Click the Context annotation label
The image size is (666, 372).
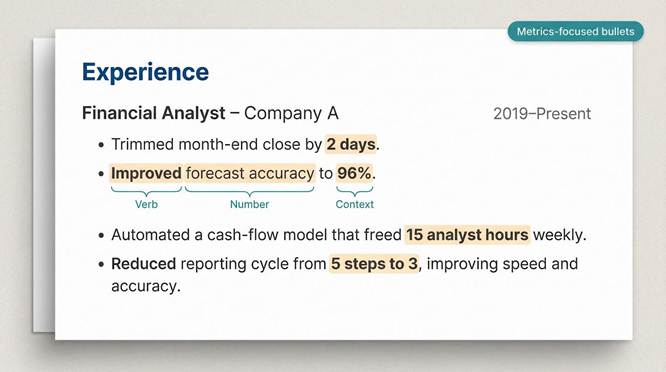coord(355,204)
